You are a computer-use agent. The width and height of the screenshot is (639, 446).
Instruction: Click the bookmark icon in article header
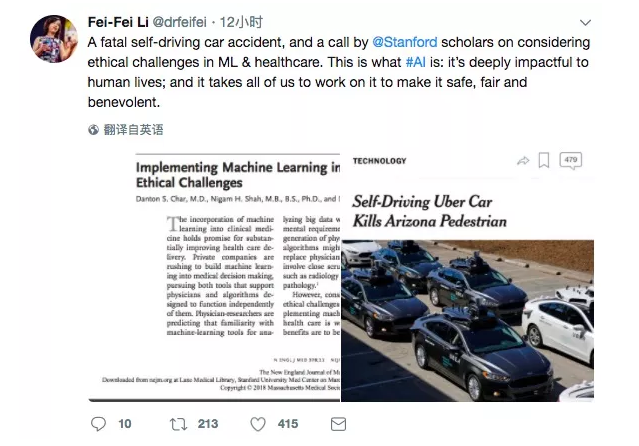click(544, 160)
